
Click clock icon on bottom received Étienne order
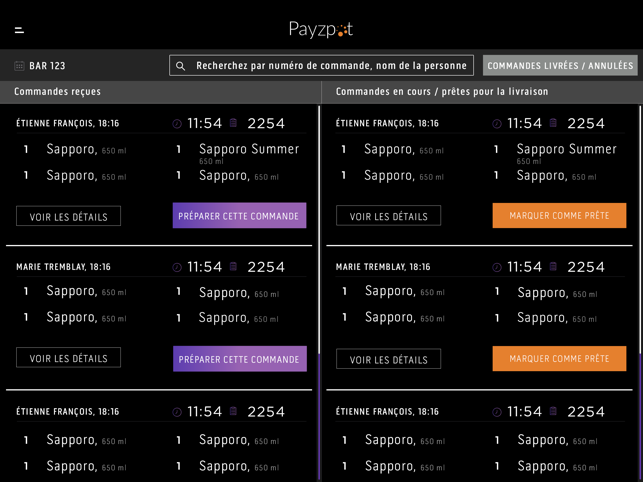point(177,412)
